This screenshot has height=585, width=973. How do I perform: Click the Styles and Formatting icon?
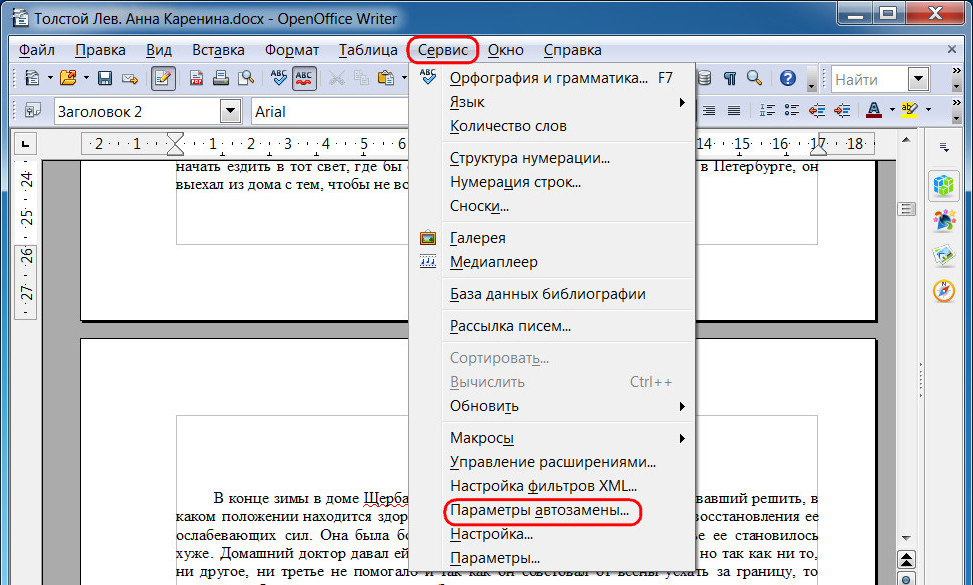[32, 112]
